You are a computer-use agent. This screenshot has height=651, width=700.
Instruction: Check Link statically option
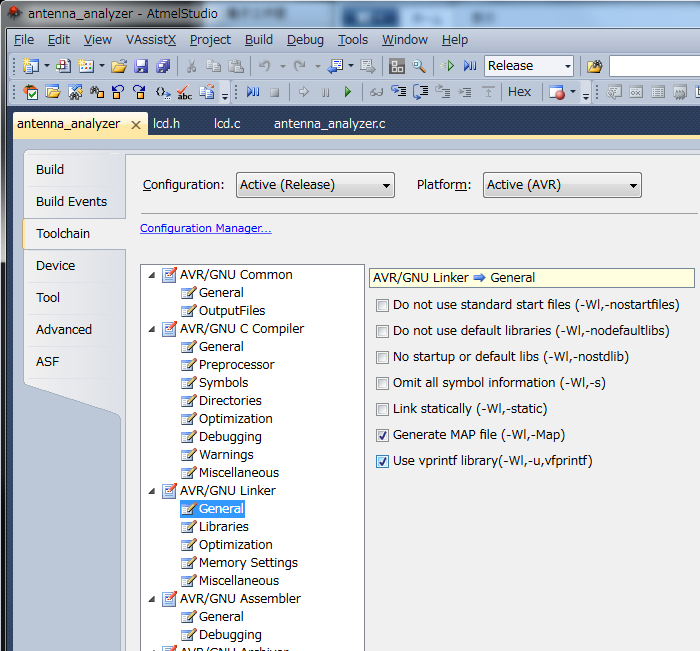pyautogui.click(x=382, y=409)
